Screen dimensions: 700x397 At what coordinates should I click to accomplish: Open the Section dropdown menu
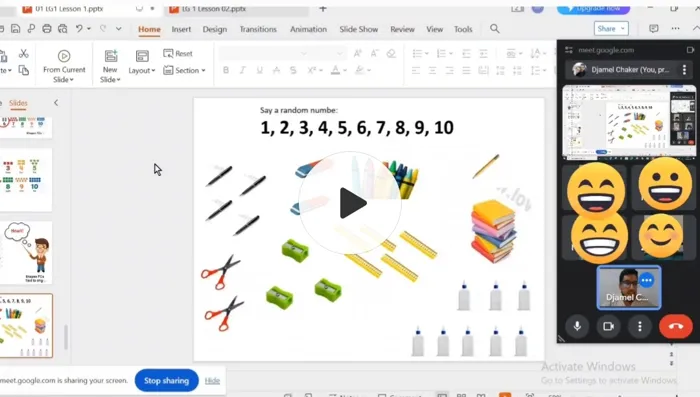184,70
